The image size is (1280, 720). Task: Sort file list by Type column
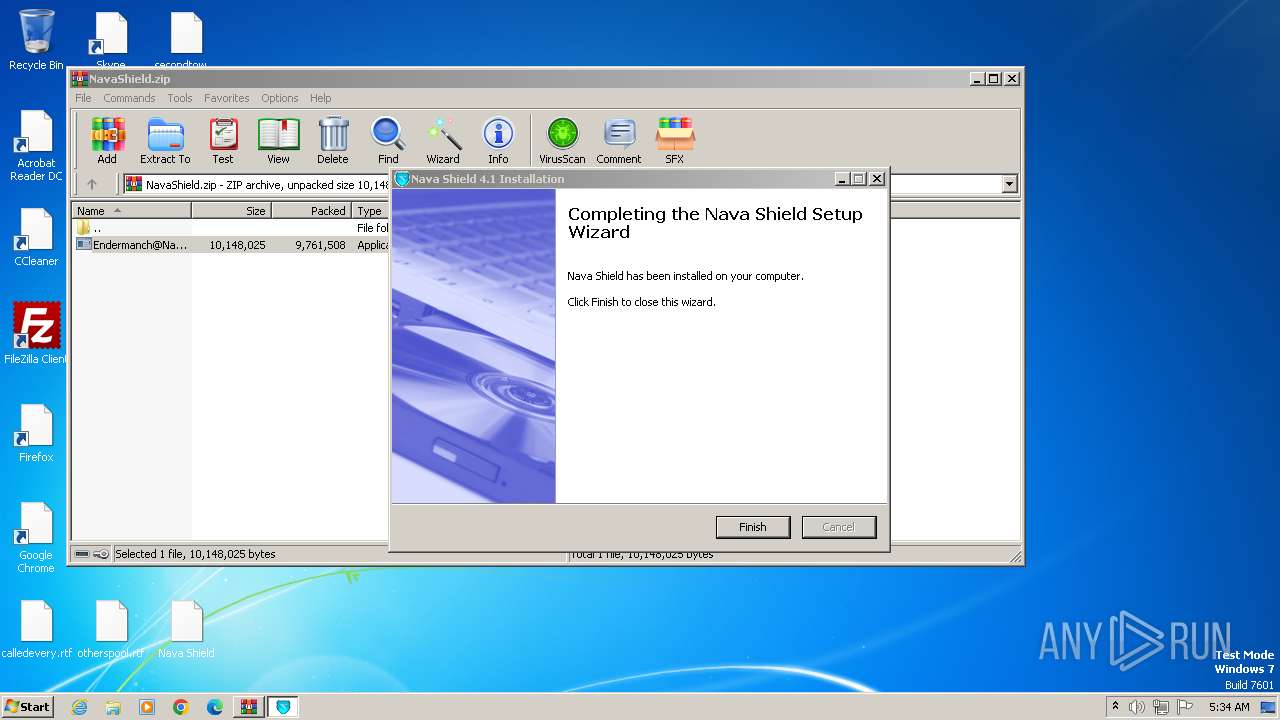pos(371,211)
